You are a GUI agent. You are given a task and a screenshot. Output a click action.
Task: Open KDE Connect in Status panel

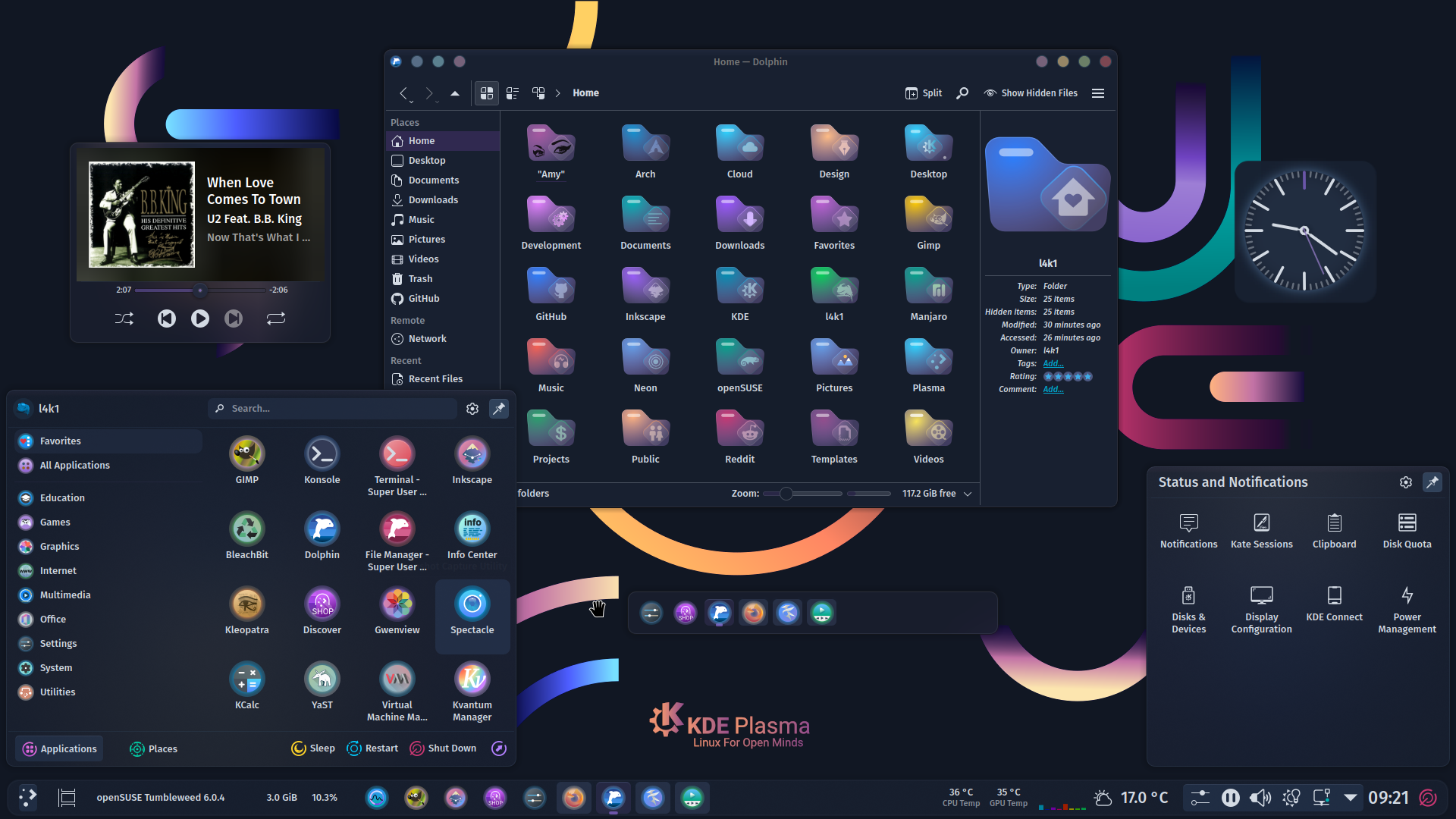click(x=1334, y=604)
